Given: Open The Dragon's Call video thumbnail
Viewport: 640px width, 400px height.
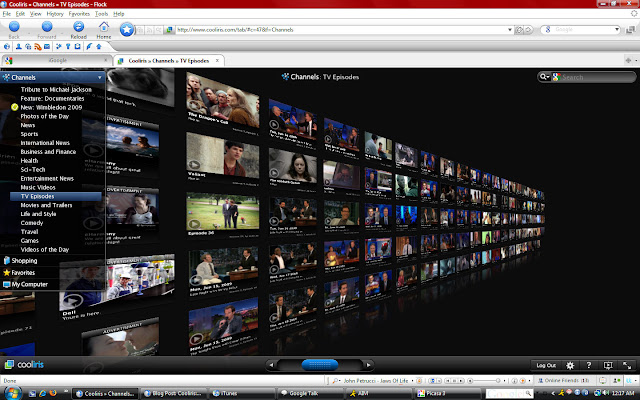Looking at the screenshot, I should (222, 100).
